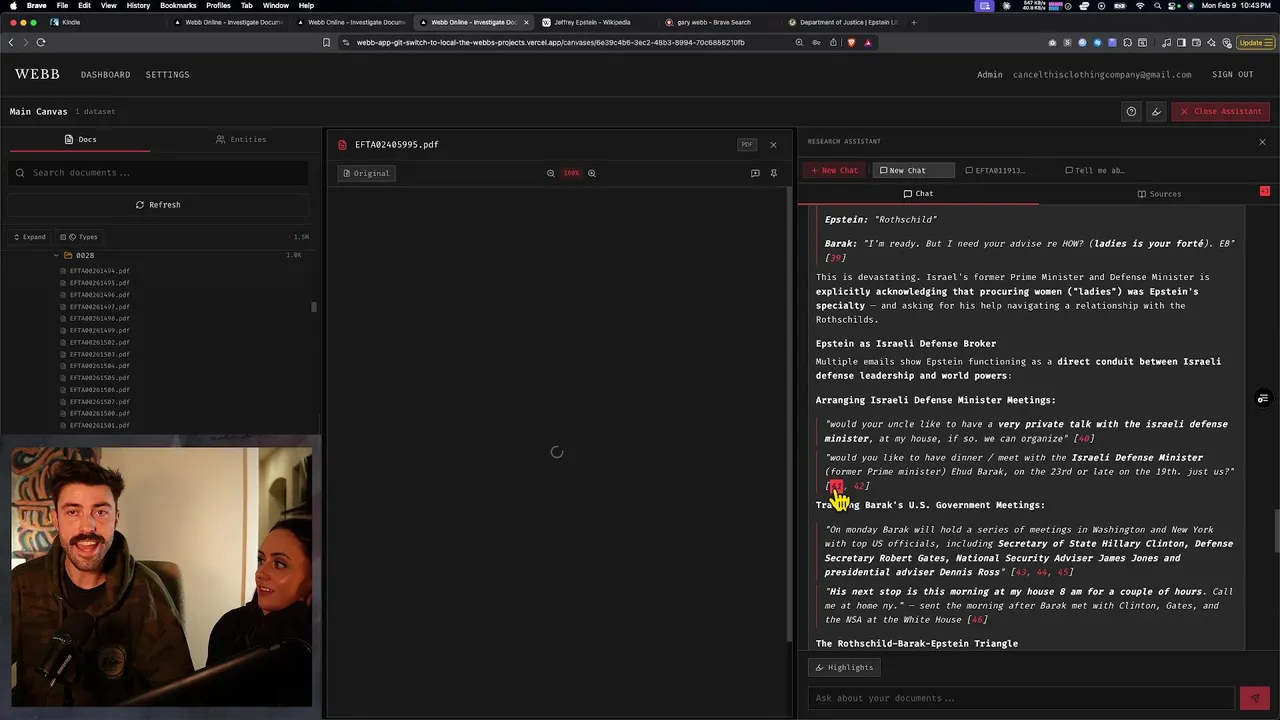Screen dimensions: 1280x720
Task: Open the Highlights button
Action: [845, 667]
